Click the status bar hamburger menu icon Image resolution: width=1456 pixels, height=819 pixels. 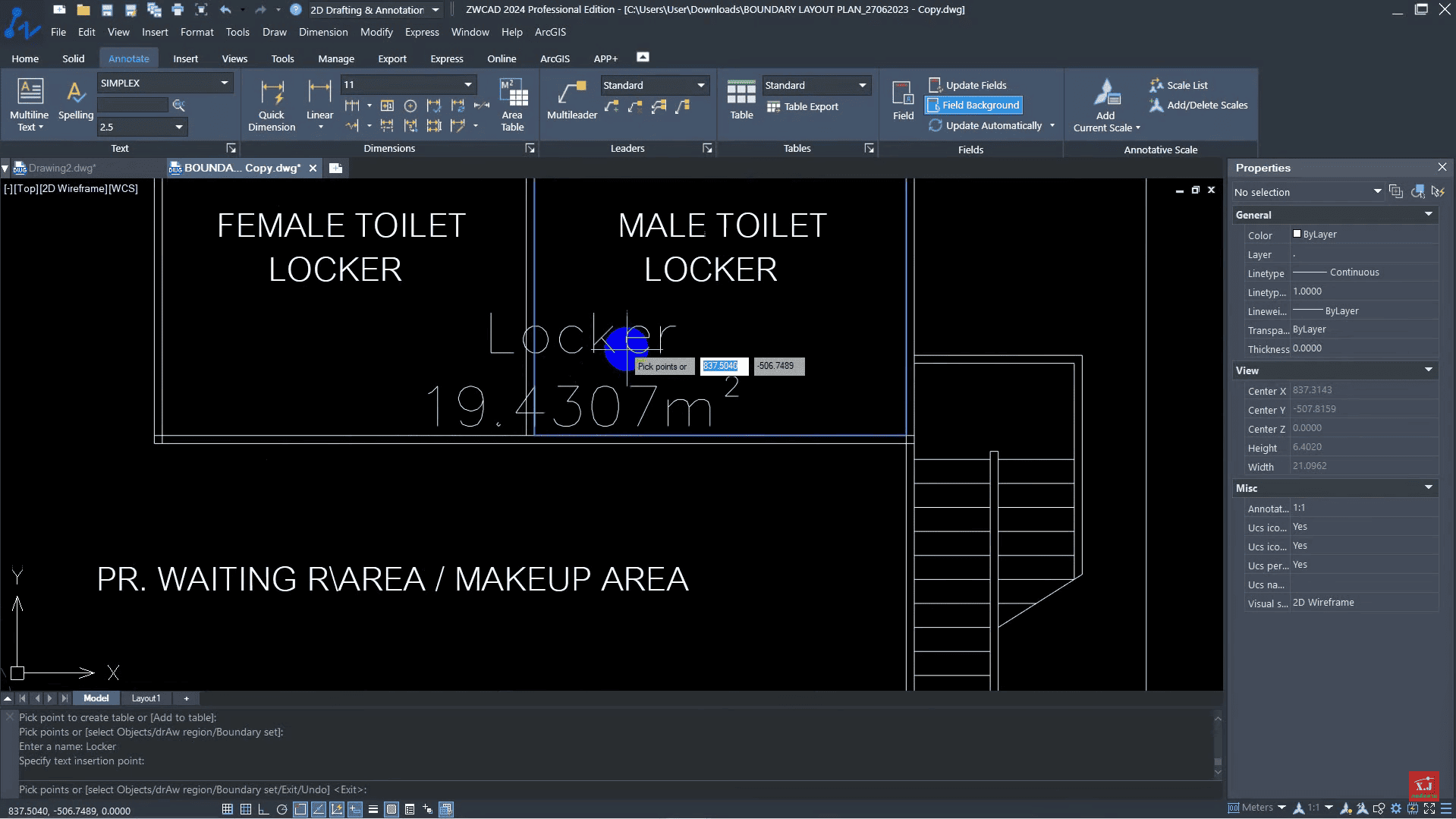[1446, 808]
